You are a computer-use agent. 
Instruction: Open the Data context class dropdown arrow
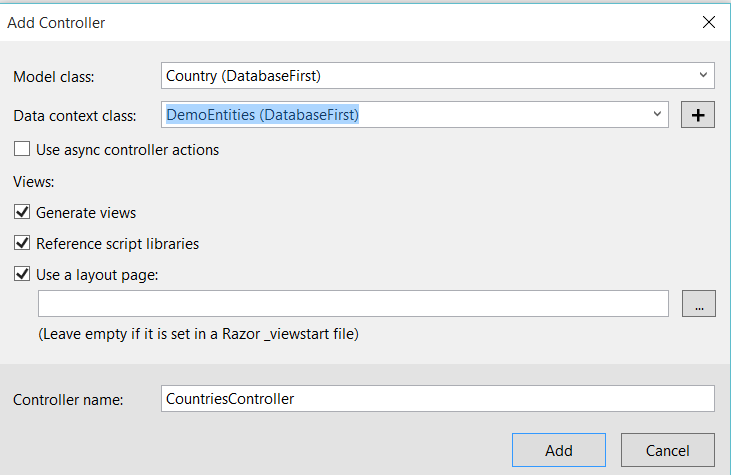coord(657,114)
